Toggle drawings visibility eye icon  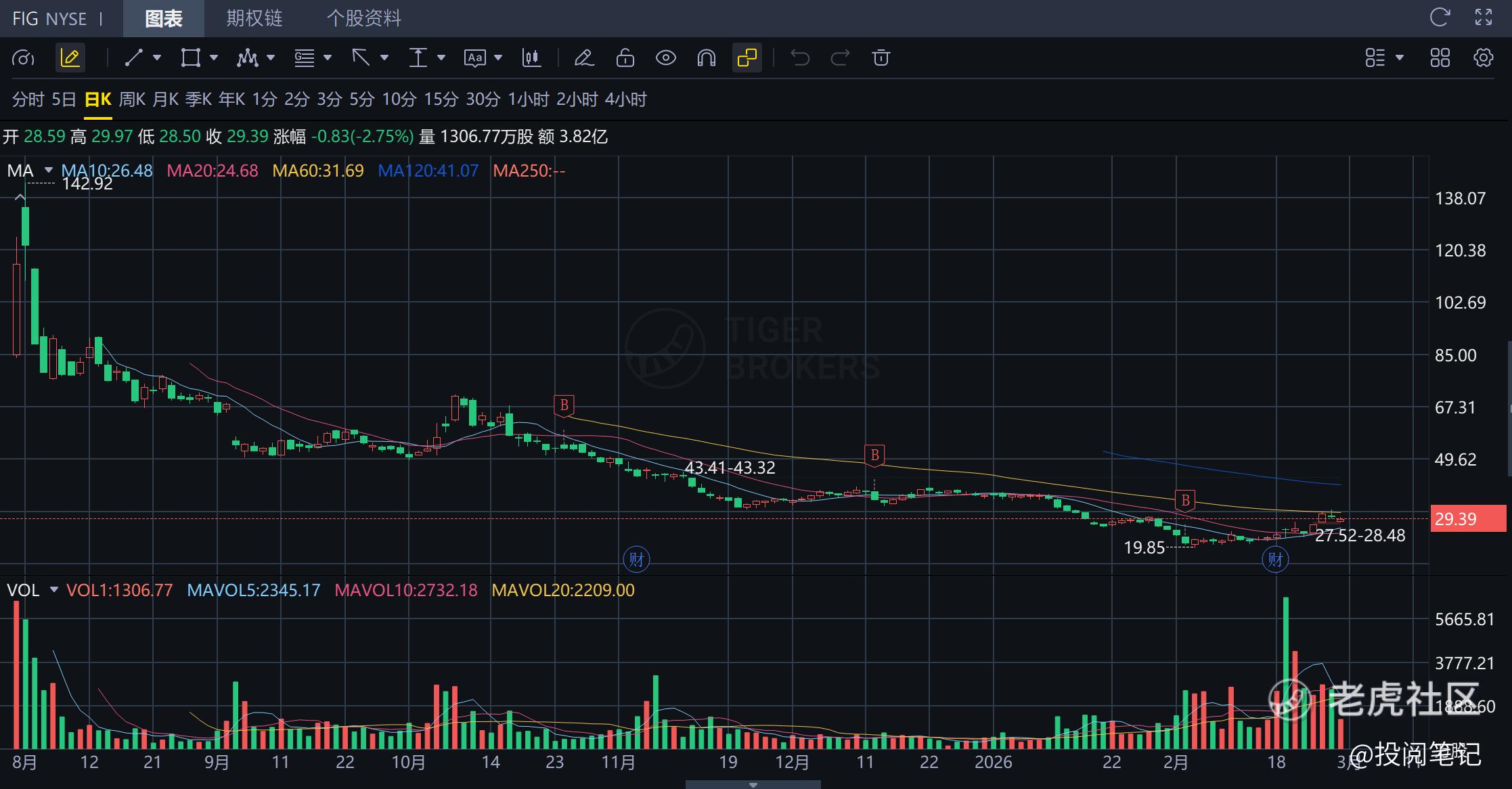pyautogui.click(x=666, y=58)
